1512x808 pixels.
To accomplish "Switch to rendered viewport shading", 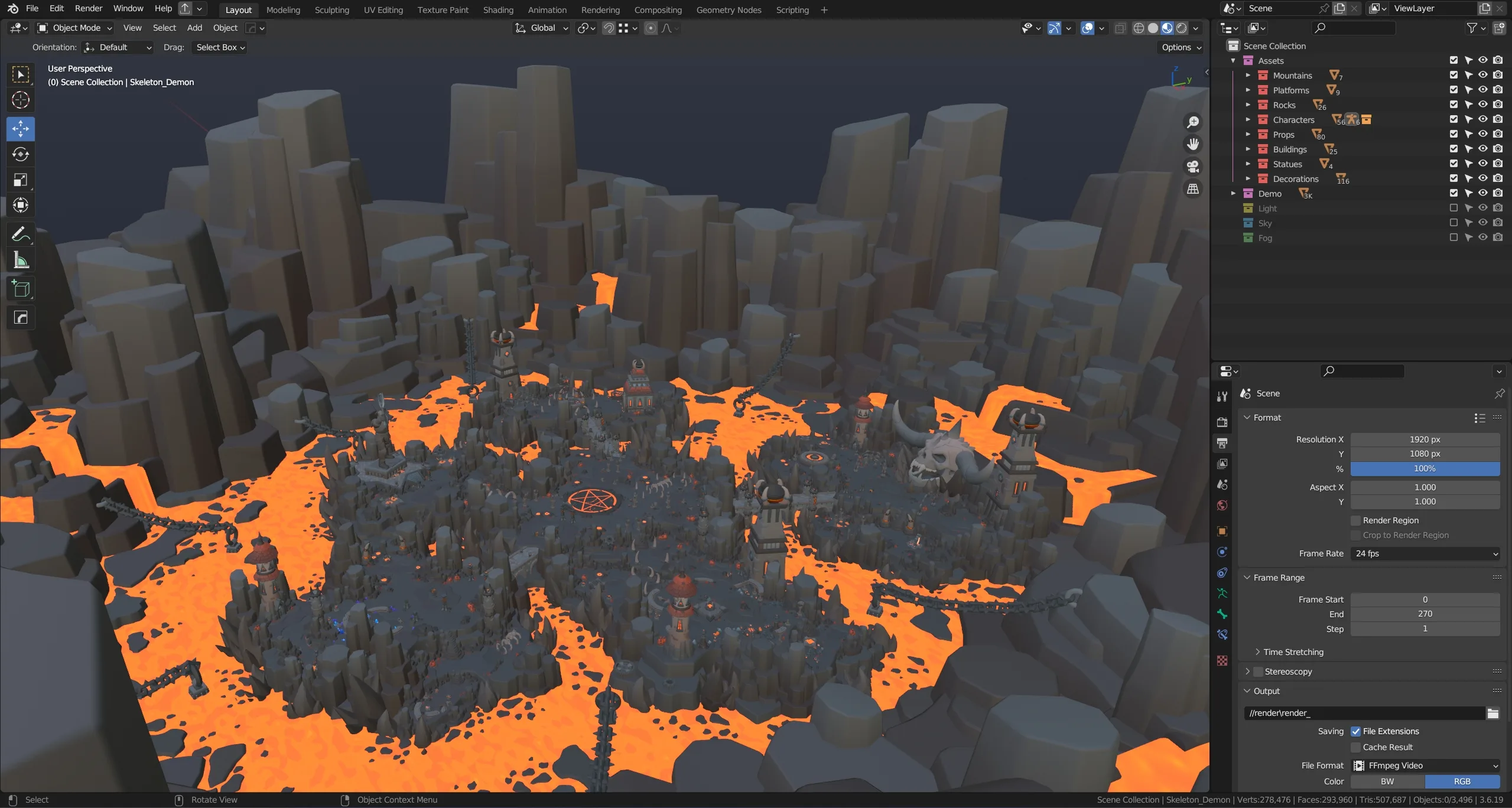I will point(1181,28).
